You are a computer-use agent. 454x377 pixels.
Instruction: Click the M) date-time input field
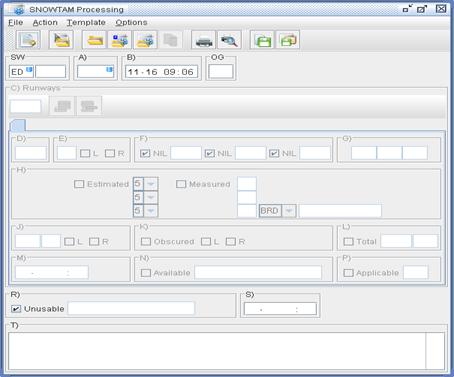(52, 272)
